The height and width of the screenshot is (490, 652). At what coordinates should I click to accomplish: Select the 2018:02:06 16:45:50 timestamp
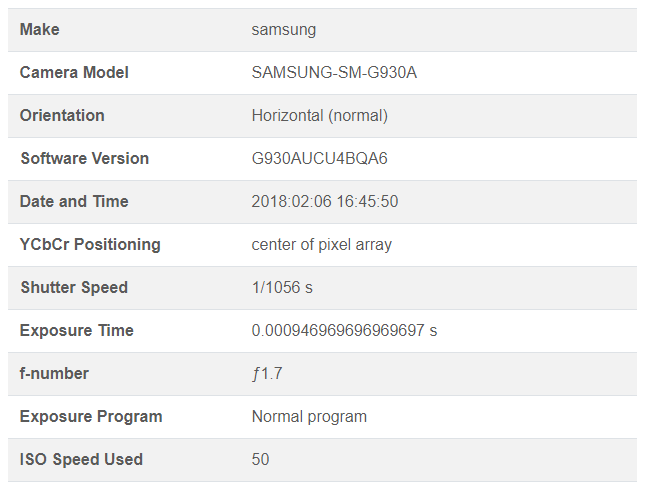pos(324,202)
